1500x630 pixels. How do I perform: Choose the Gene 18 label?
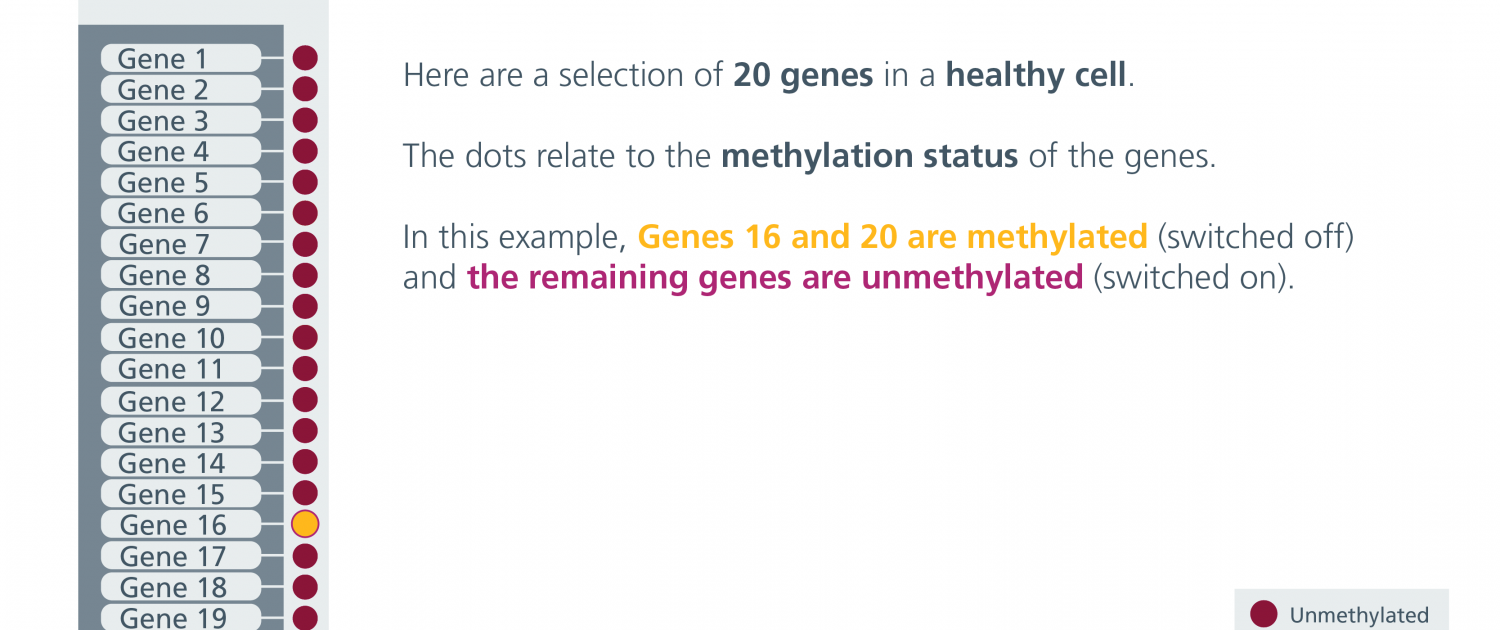click(181, 587)
